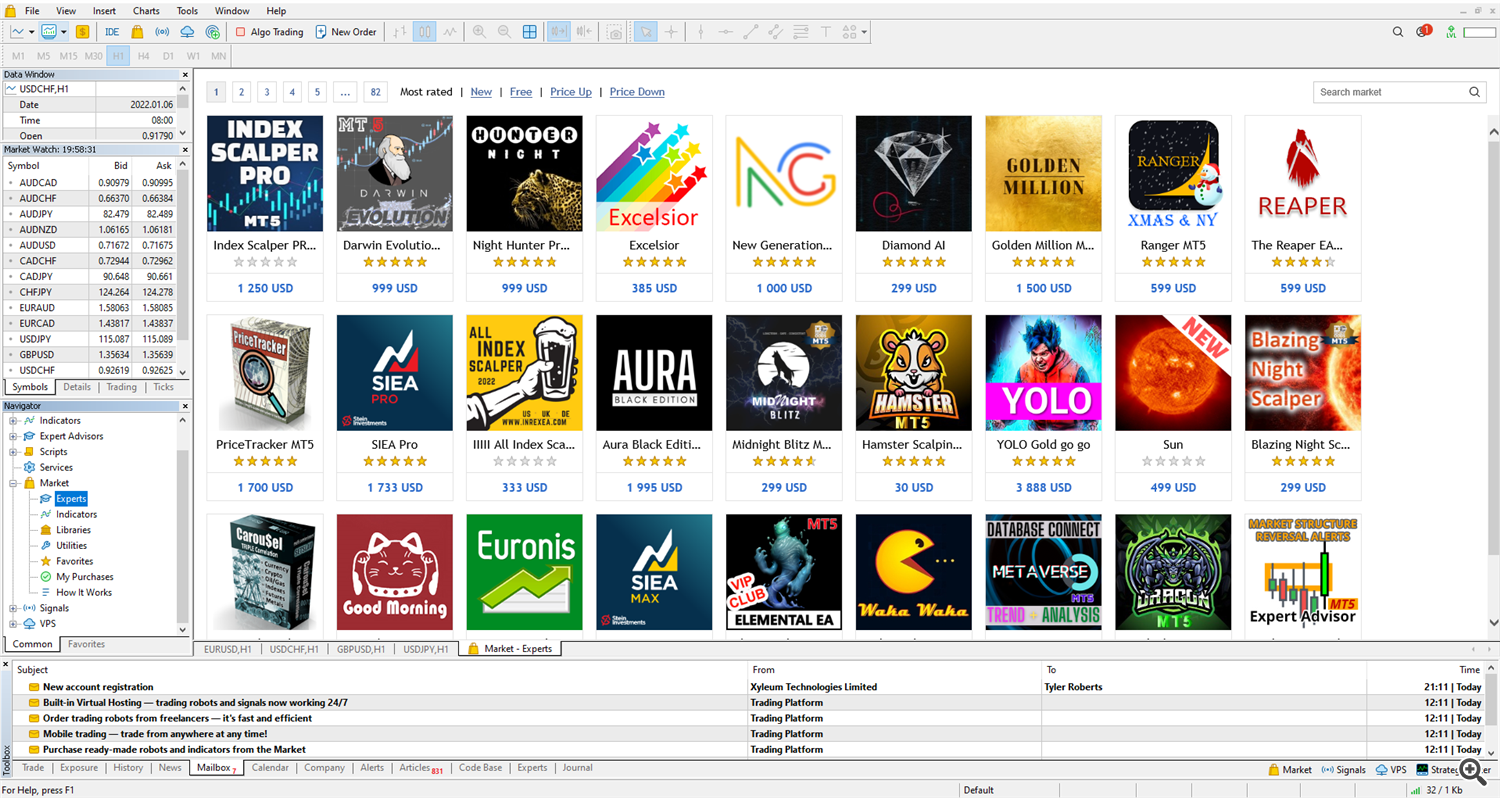Switch chart to bar chart mode
The width and height of the screenshot is (1500, 798).
click(400, 32)
